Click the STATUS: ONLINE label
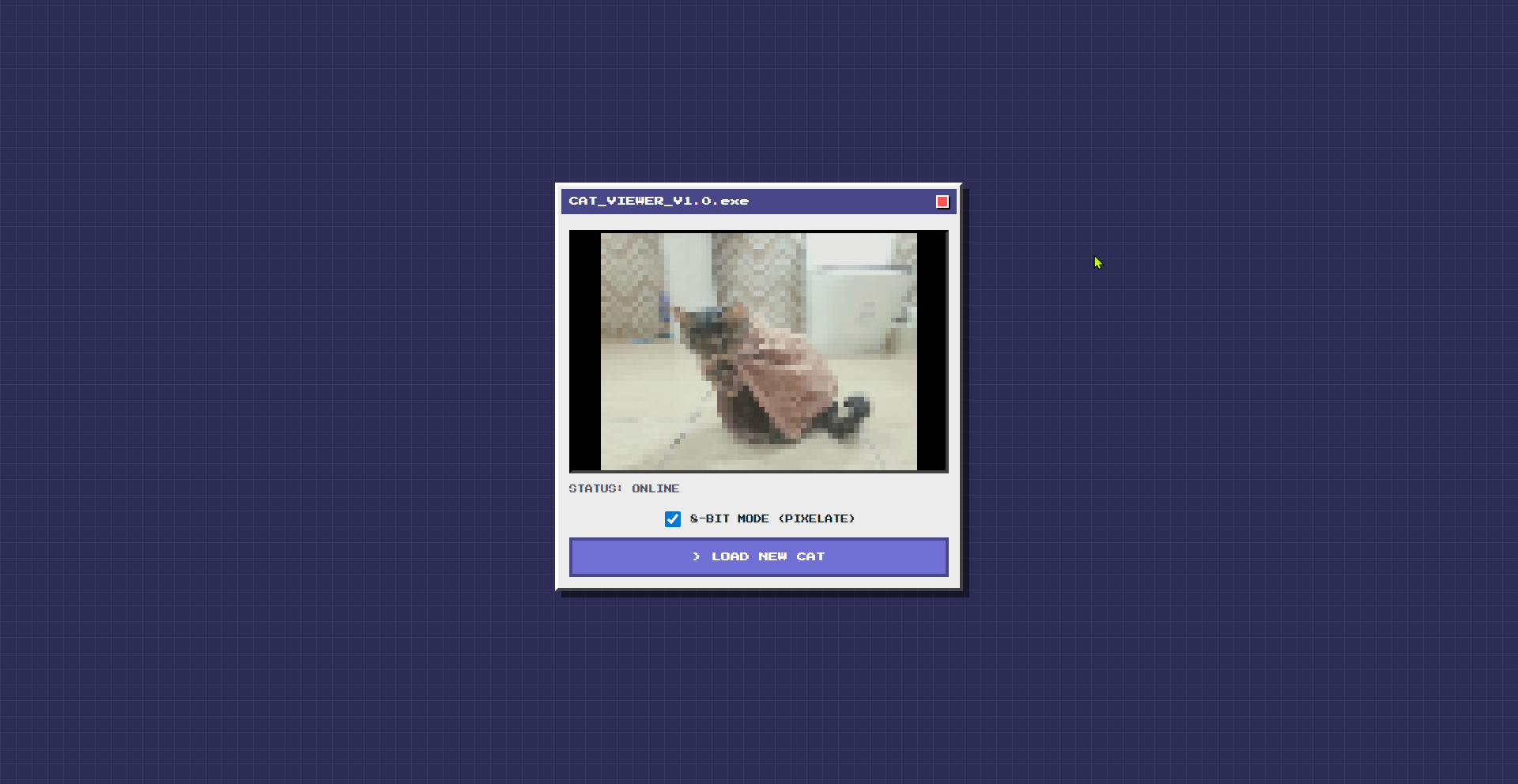 (x=624, y=488)
